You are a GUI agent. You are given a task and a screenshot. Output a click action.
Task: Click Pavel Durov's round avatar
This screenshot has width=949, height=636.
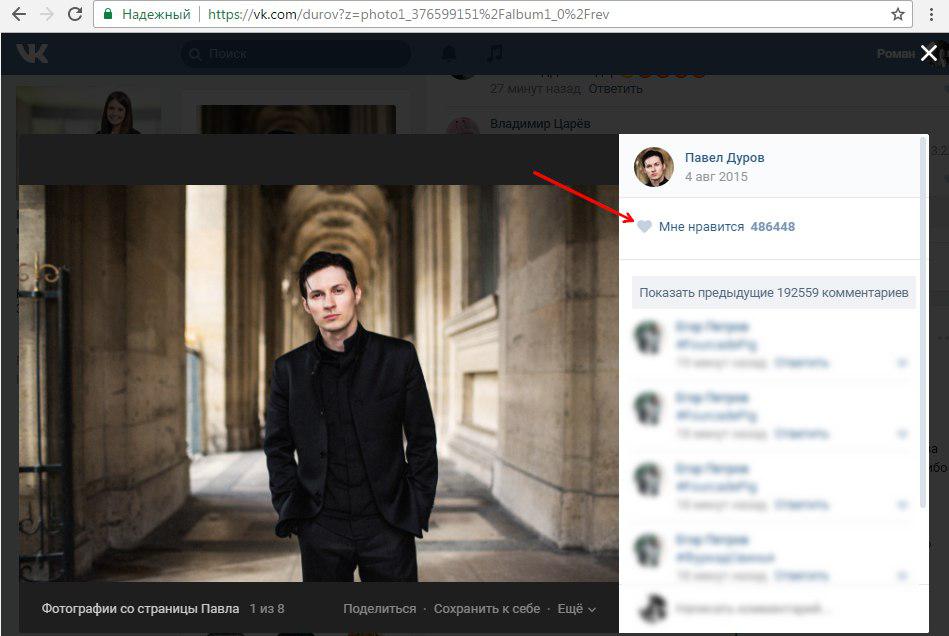(x=654, y=166)
